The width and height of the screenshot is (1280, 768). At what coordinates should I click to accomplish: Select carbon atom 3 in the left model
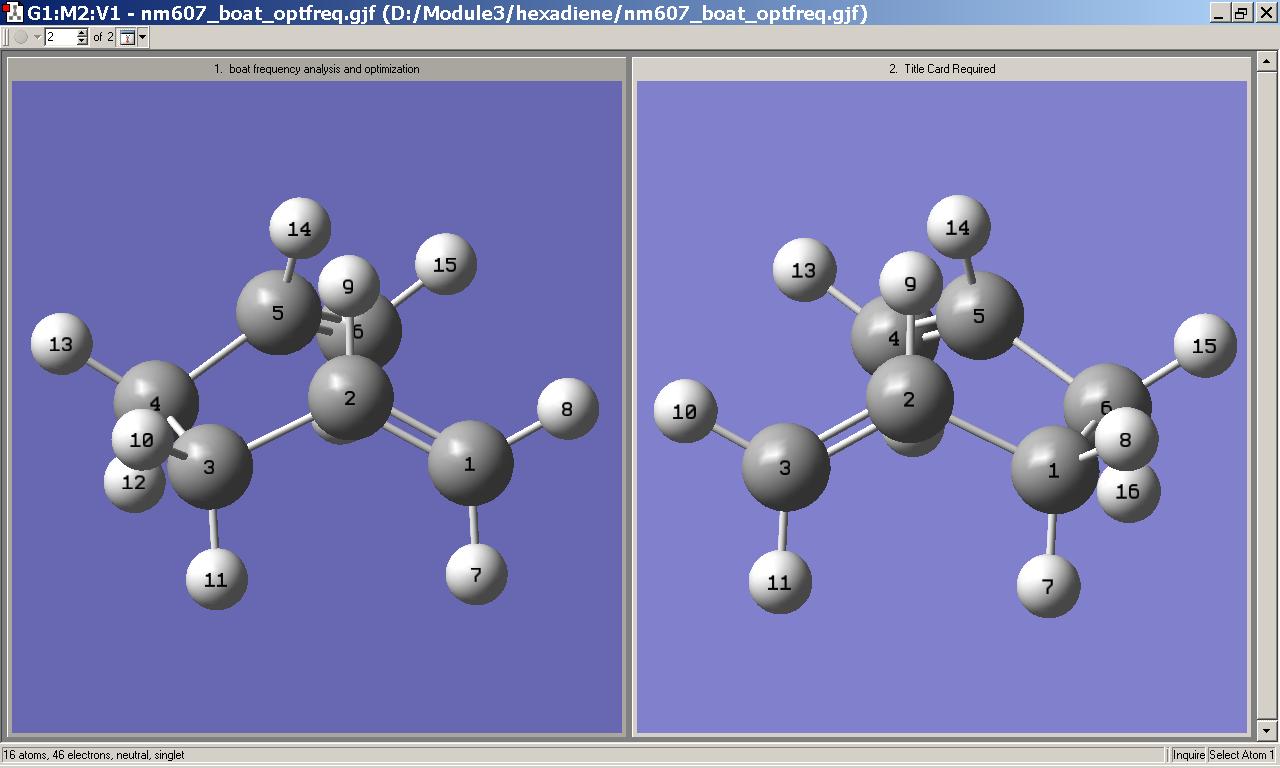point(209,466)
